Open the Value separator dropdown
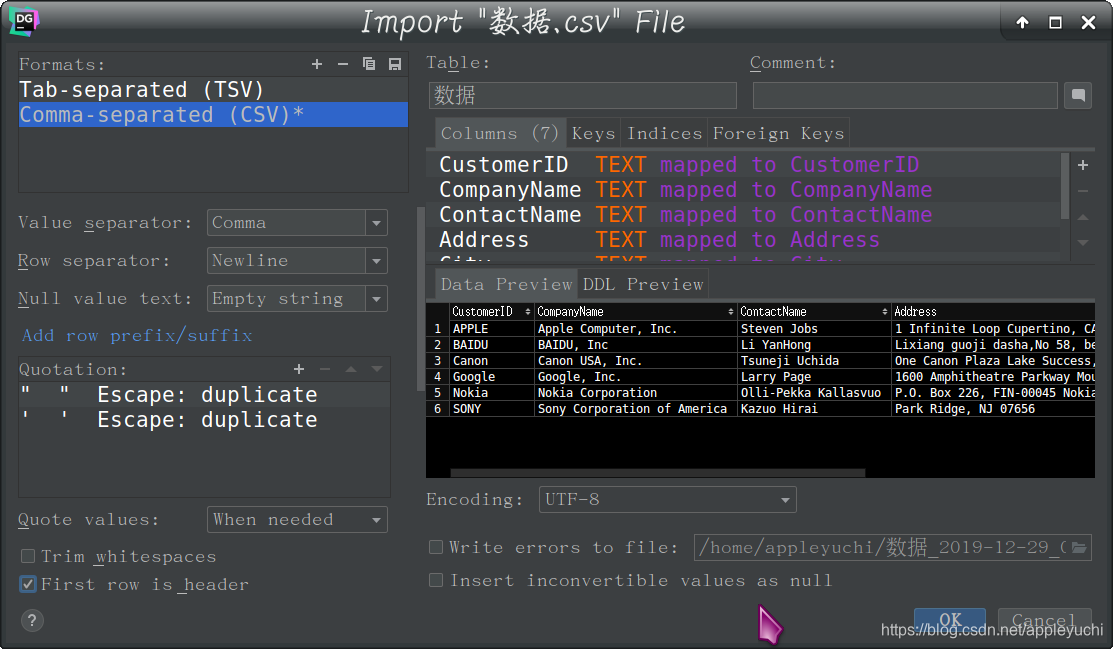 click(x=377, y=222)
